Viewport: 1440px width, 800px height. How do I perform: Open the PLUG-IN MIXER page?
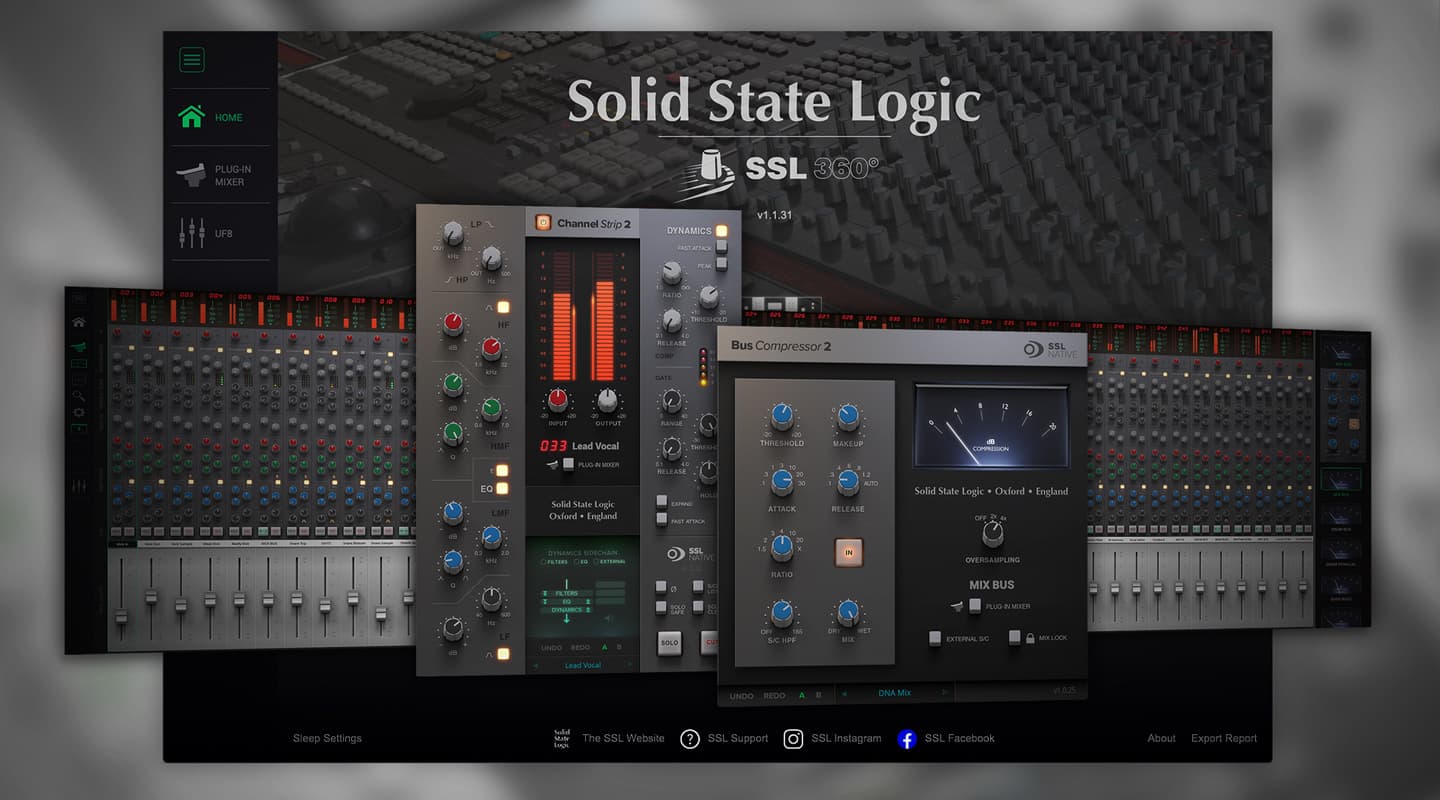coord(214,175)
